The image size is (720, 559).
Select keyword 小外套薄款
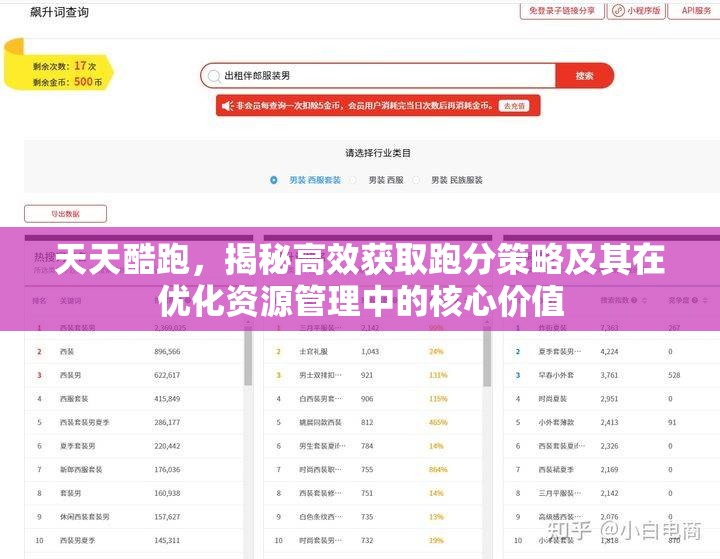(556, 422)
